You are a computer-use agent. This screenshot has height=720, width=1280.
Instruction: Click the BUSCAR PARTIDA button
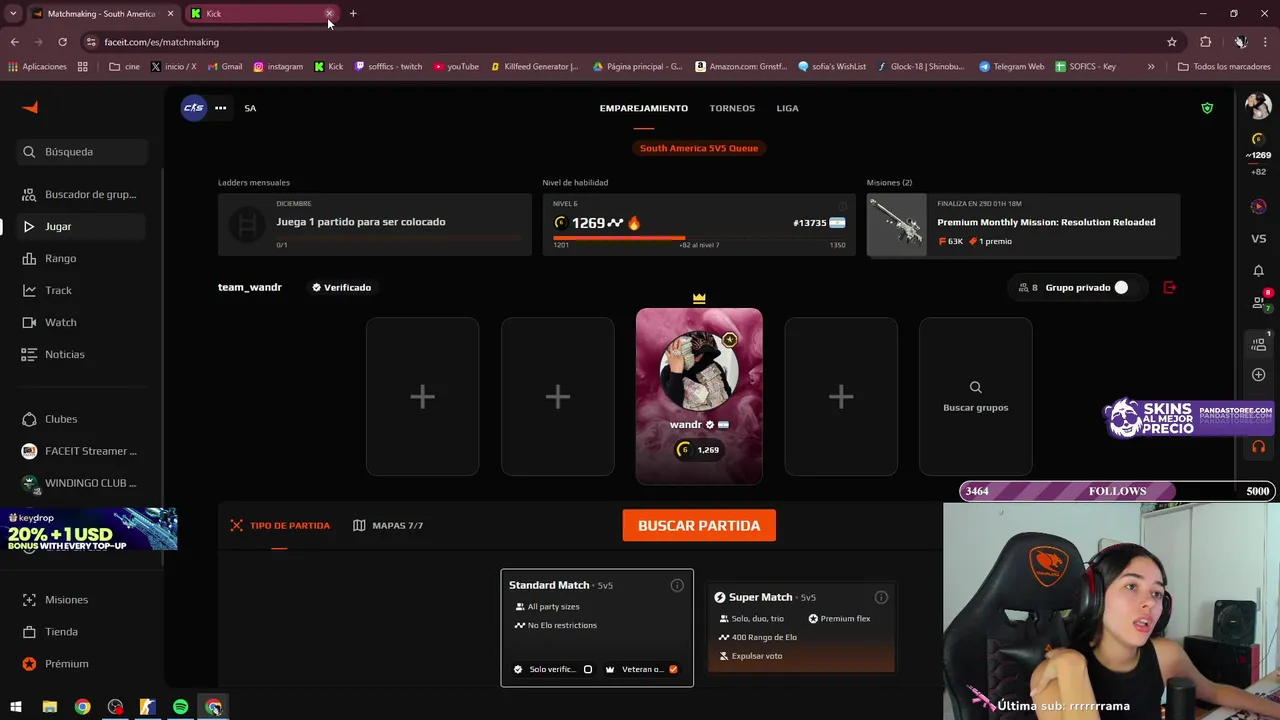click(699, 525)
